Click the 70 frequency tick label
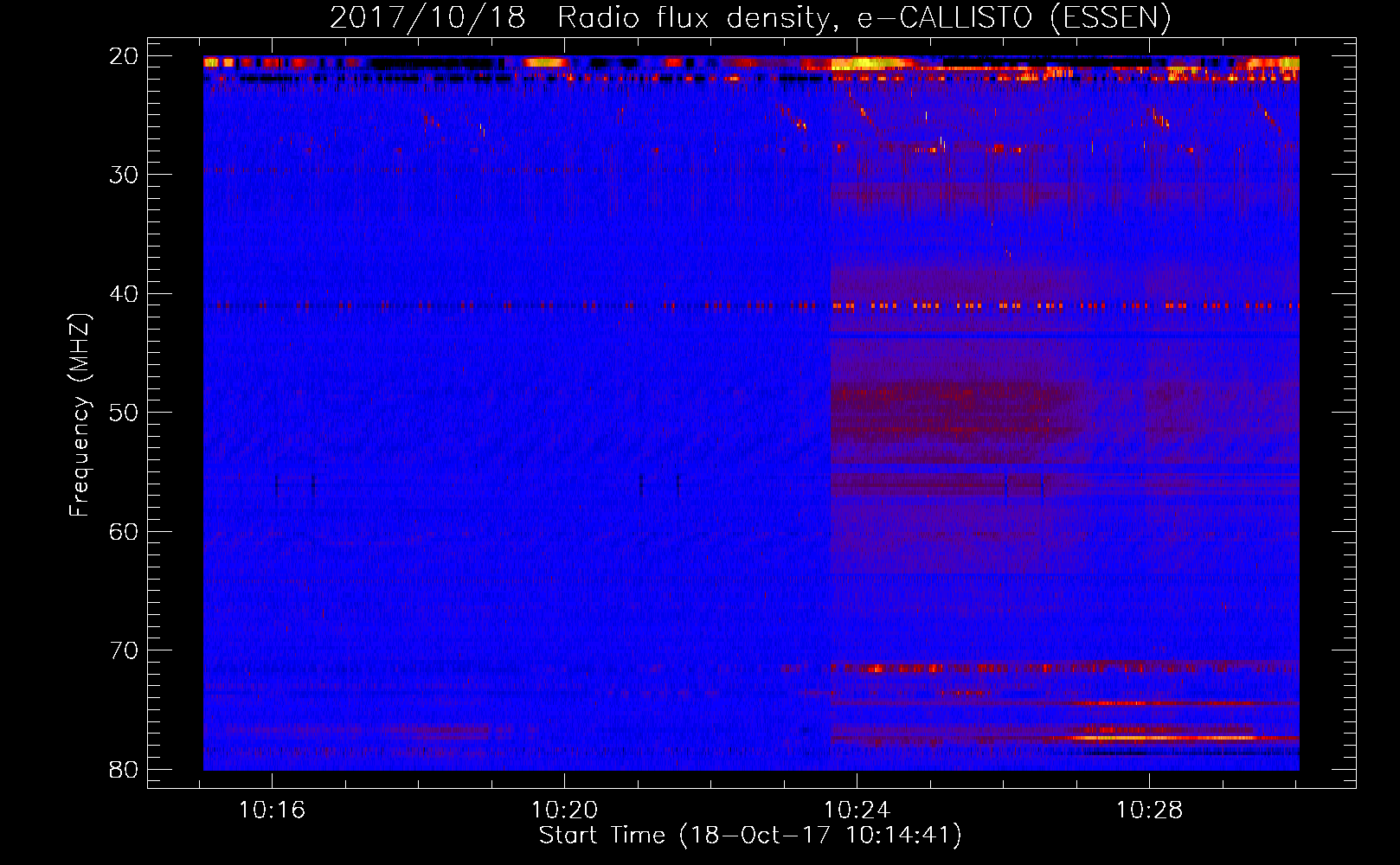This screenshot has height=865, width=1400. 125,650
